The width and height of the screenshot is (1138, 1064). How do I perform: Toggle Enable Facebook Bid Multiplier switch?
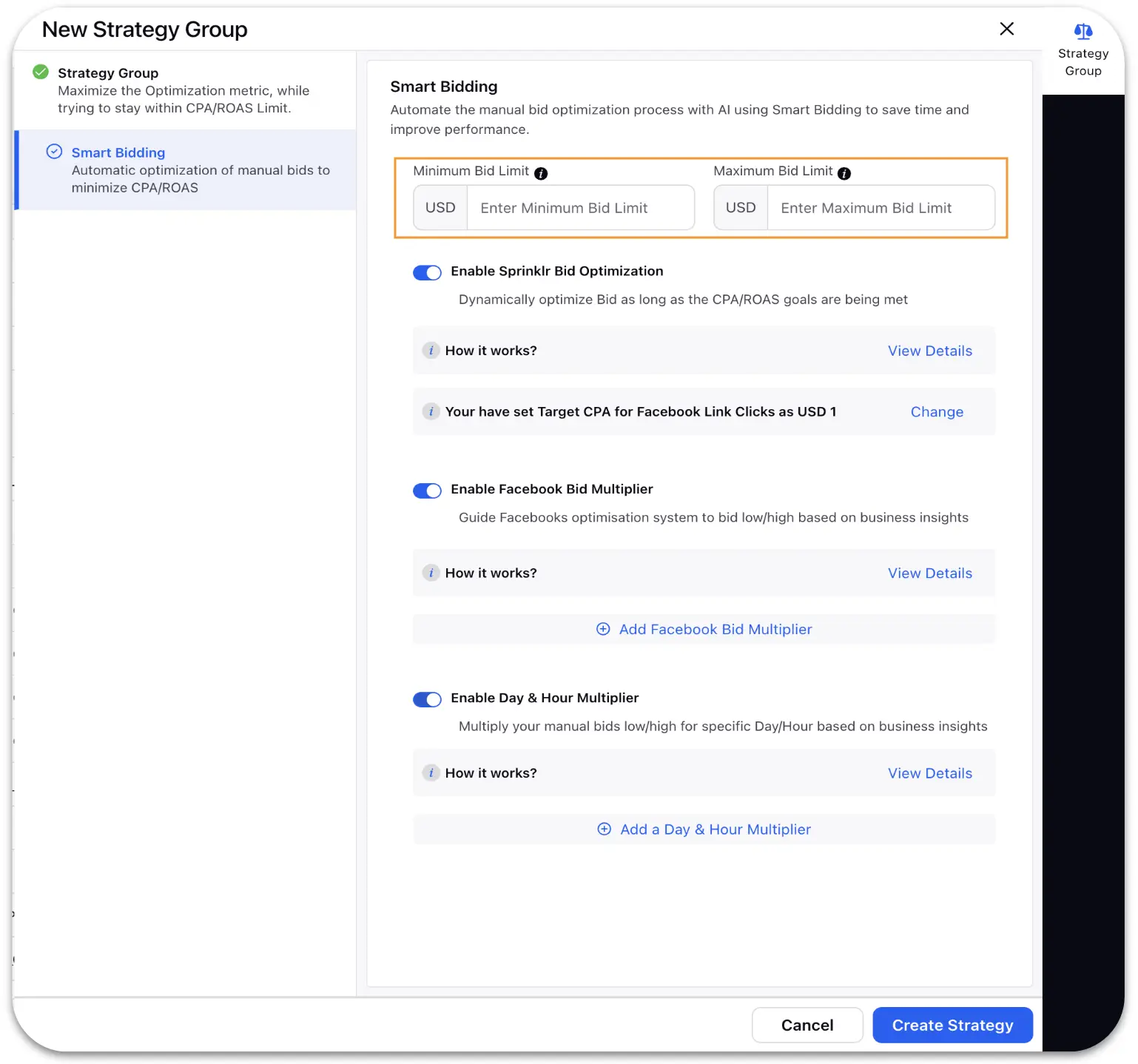pos(427,491)
